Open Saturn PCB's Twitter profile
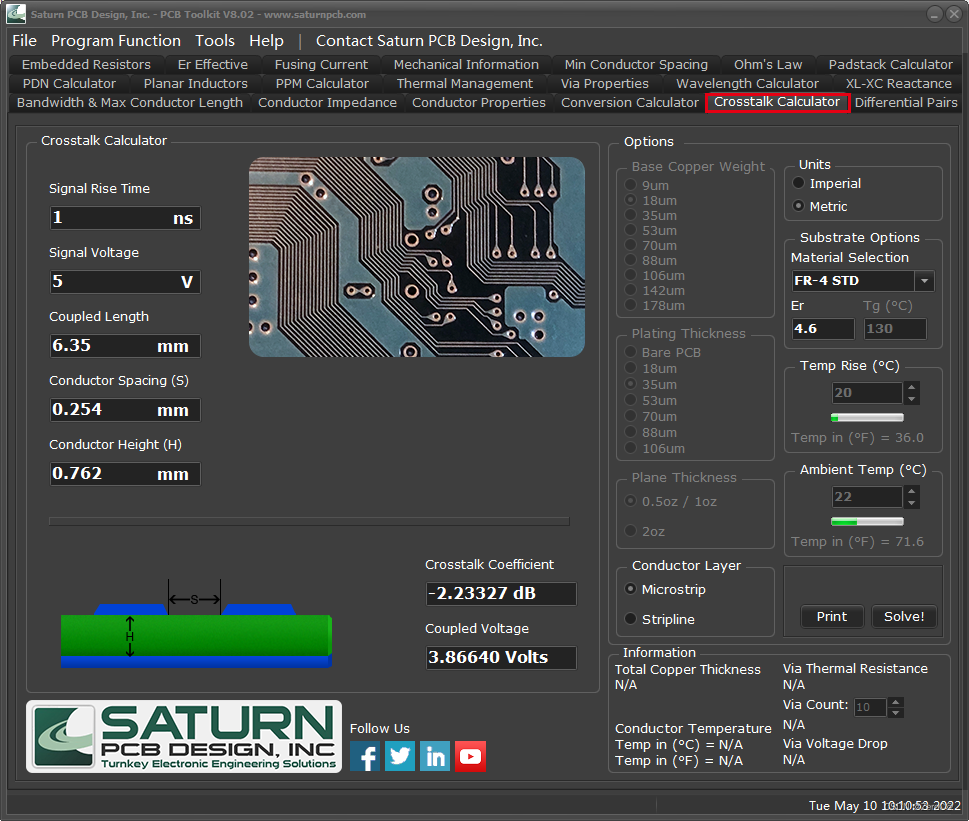This screenshot has height=821, width=969. 399,756
